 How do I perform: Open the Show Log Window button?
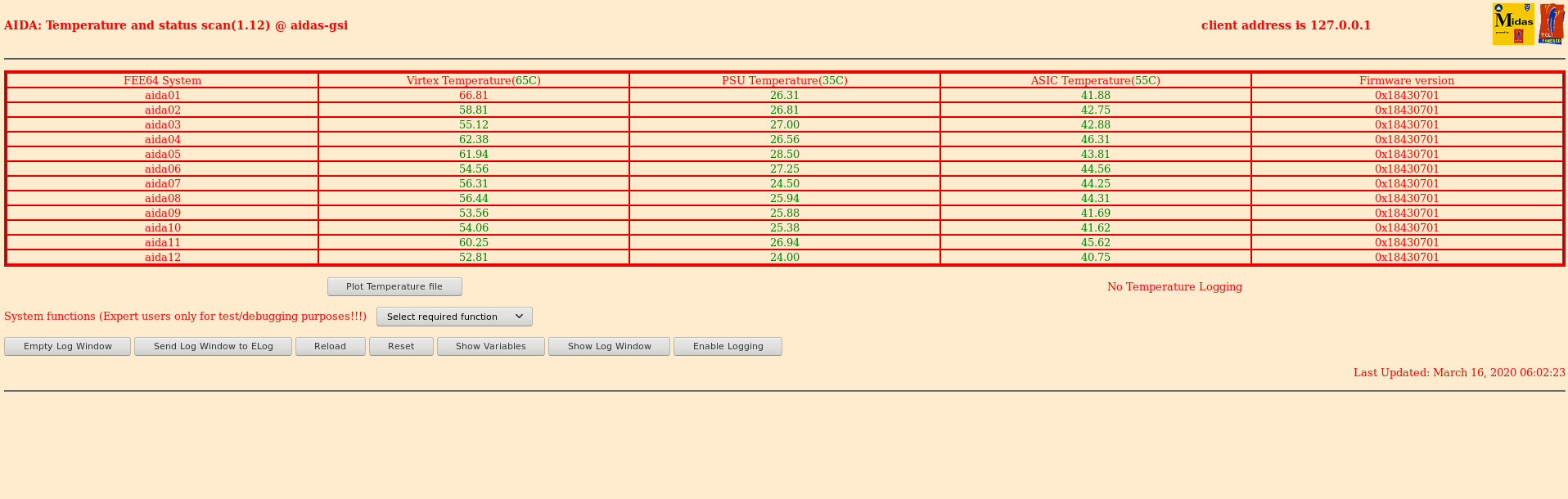tap(610, 346)
